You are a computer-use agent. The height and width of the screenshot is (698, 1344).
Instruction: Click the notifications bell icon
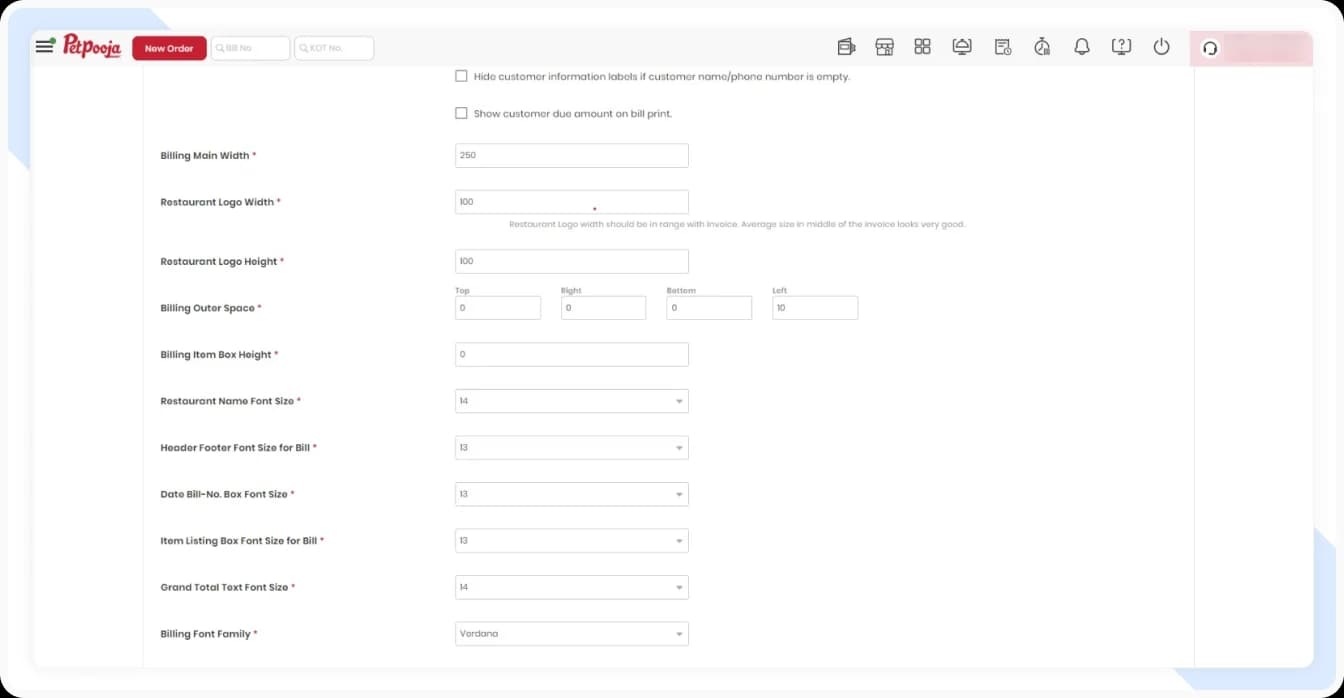(1081, 47)
